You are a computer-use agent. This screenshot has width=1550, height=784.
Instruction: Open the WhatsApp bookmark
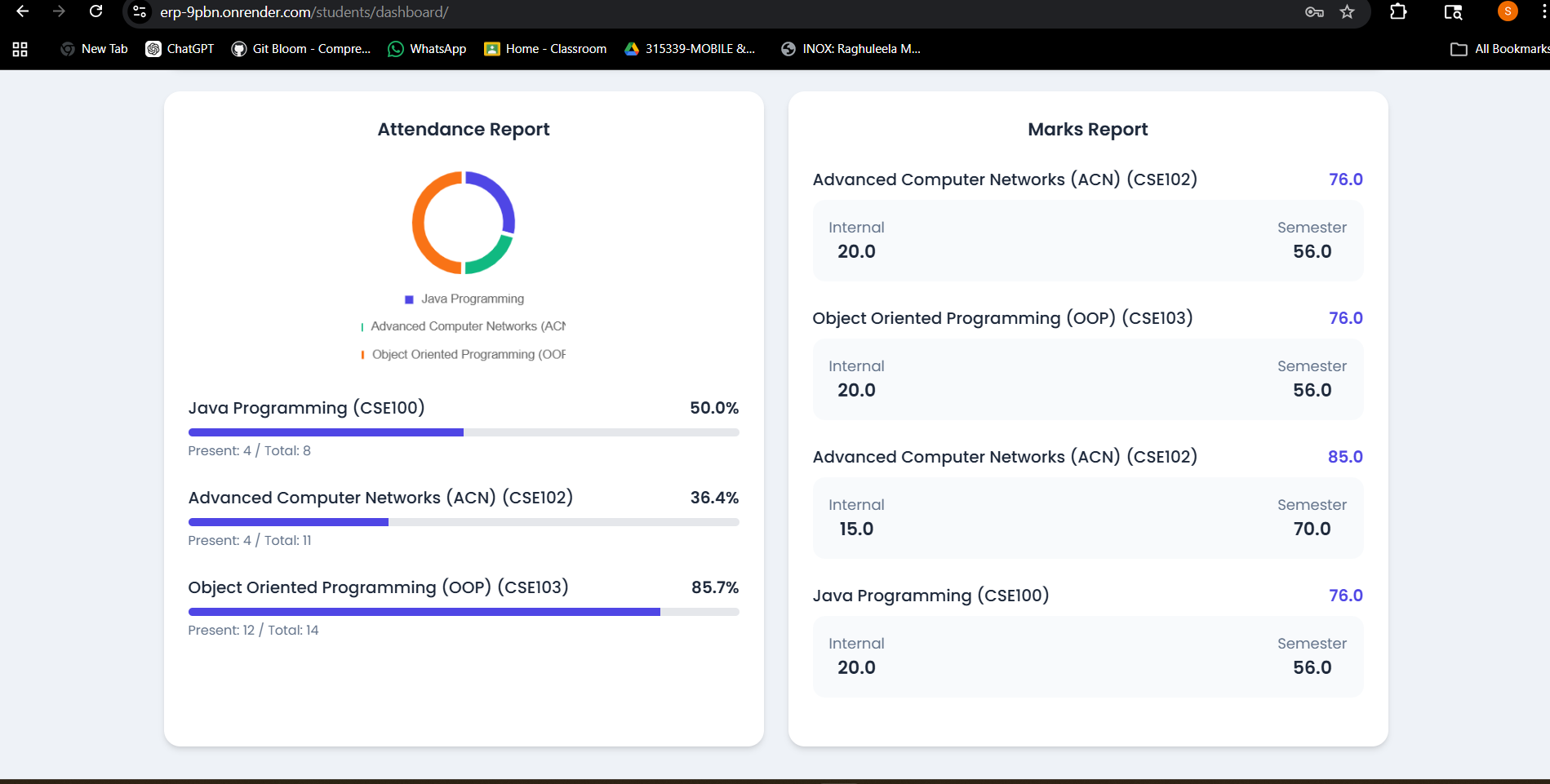tap(427, 49)
